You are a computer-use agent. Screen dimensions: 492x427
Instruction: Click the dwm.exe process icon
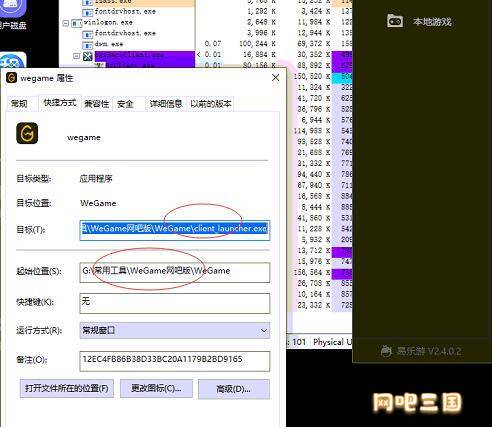click(x=88, y=44)
